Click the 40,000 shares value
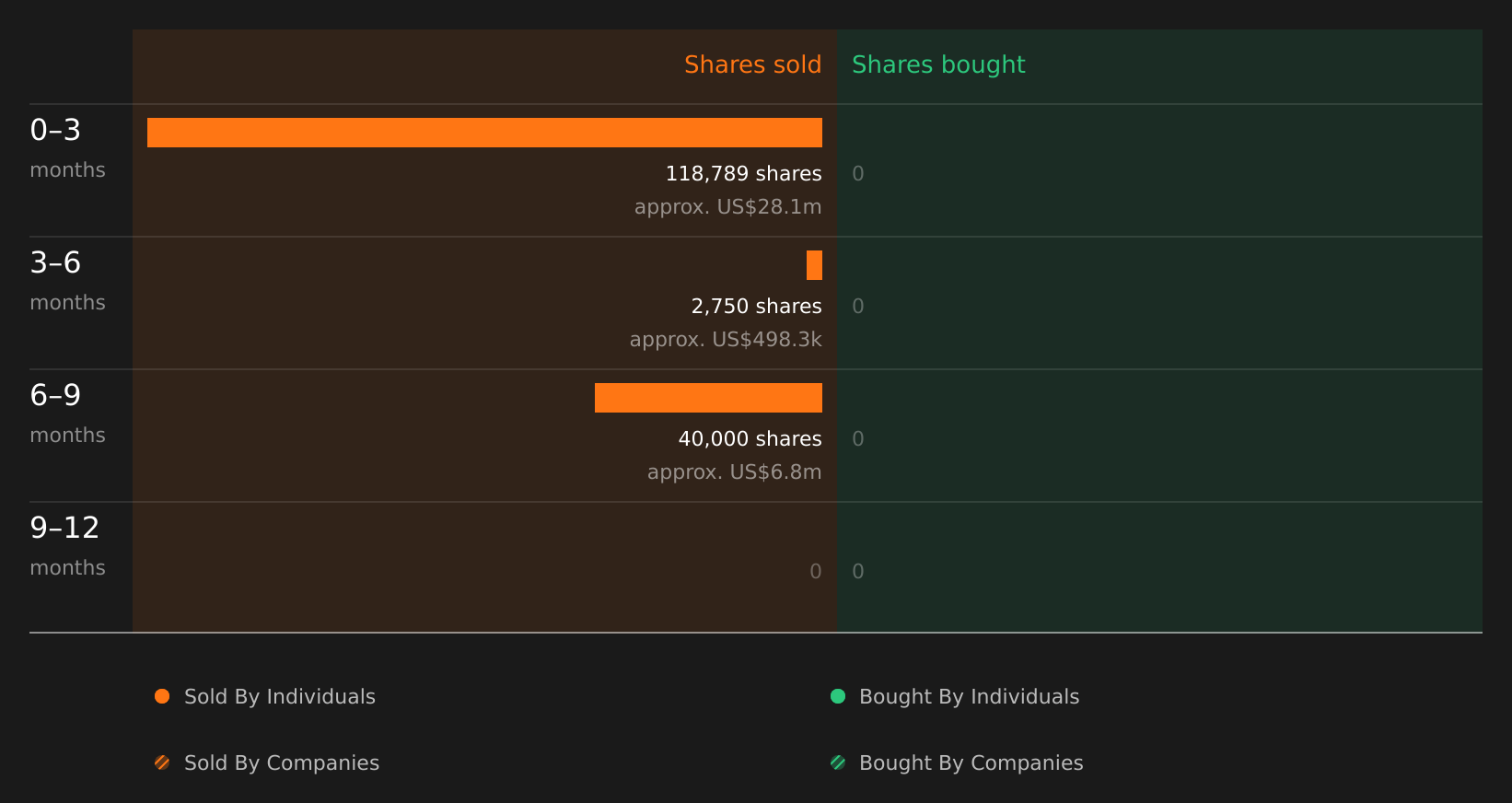The width and height of the screenshot is (1512, 803). [x=750, y=438]
